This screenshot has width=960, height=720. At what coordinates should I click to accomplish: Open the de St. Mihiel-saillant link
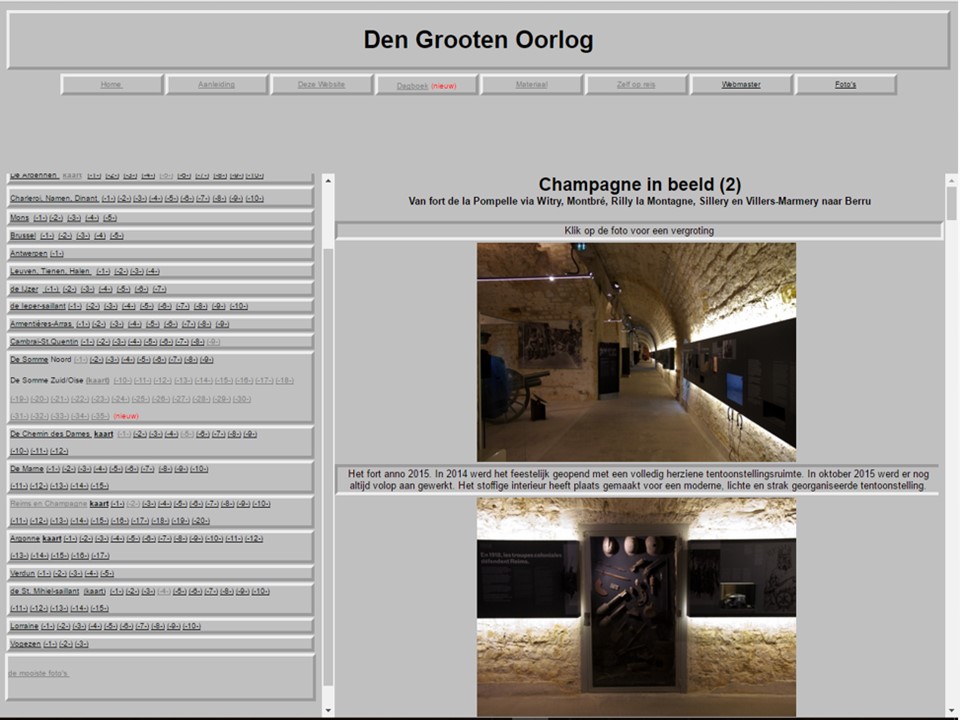(44, 591)
